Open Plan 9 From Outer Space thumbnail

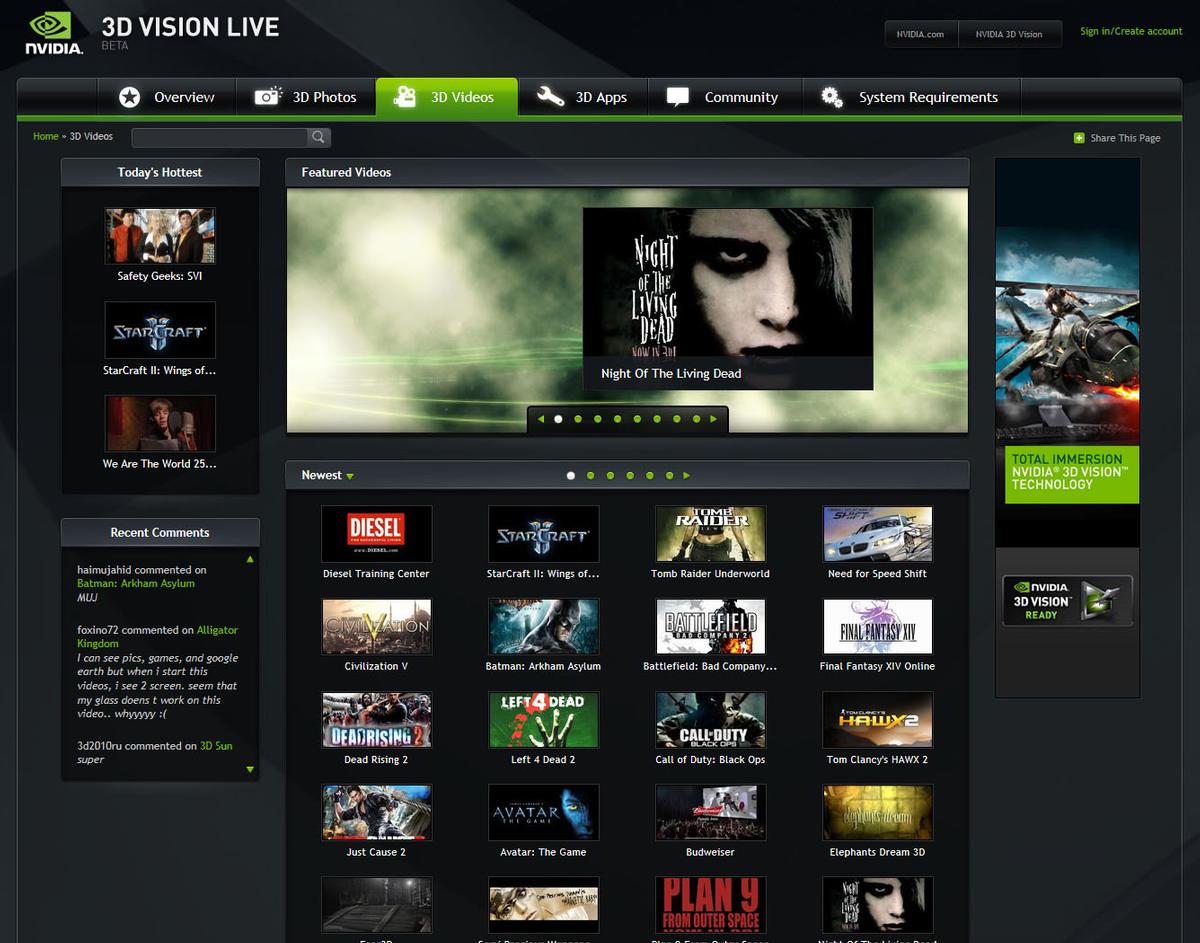[711, 905]
